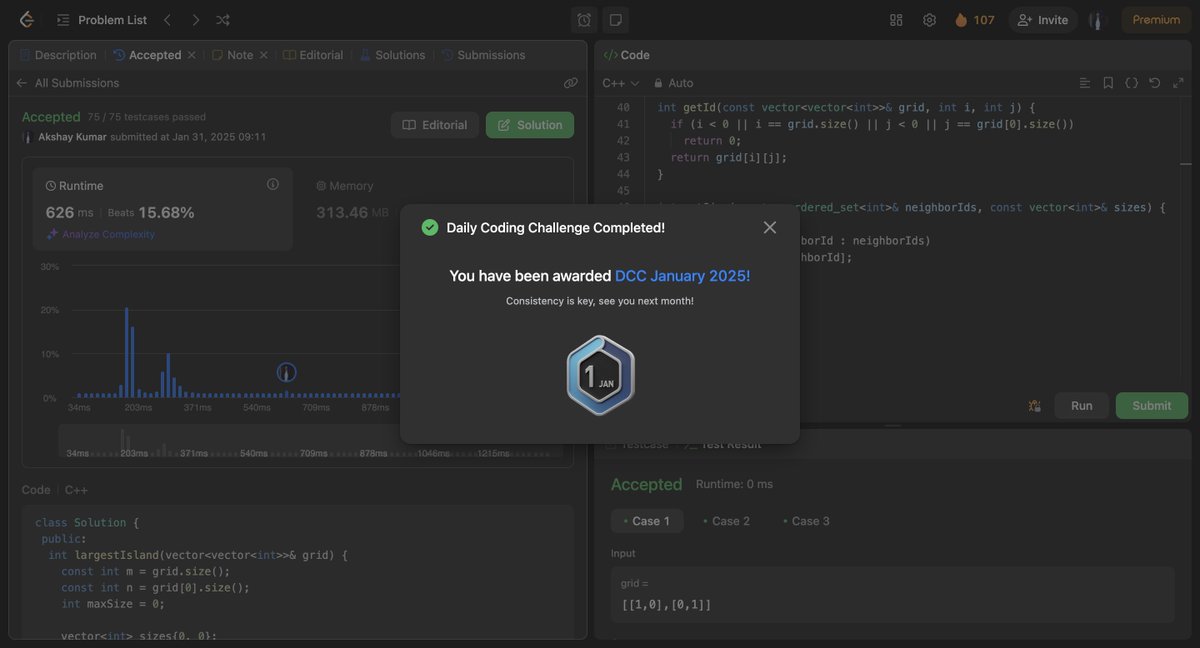The height and width of the screenshot is (648, 1200).
Task: Open the layout grid icon
Action: tap(896, 20)
